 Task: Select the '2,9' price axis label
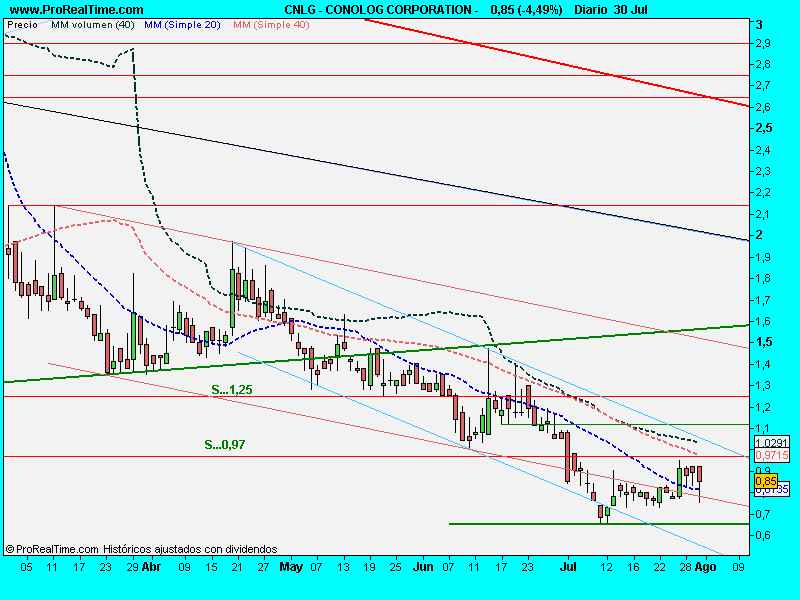(x=763, y=44)
